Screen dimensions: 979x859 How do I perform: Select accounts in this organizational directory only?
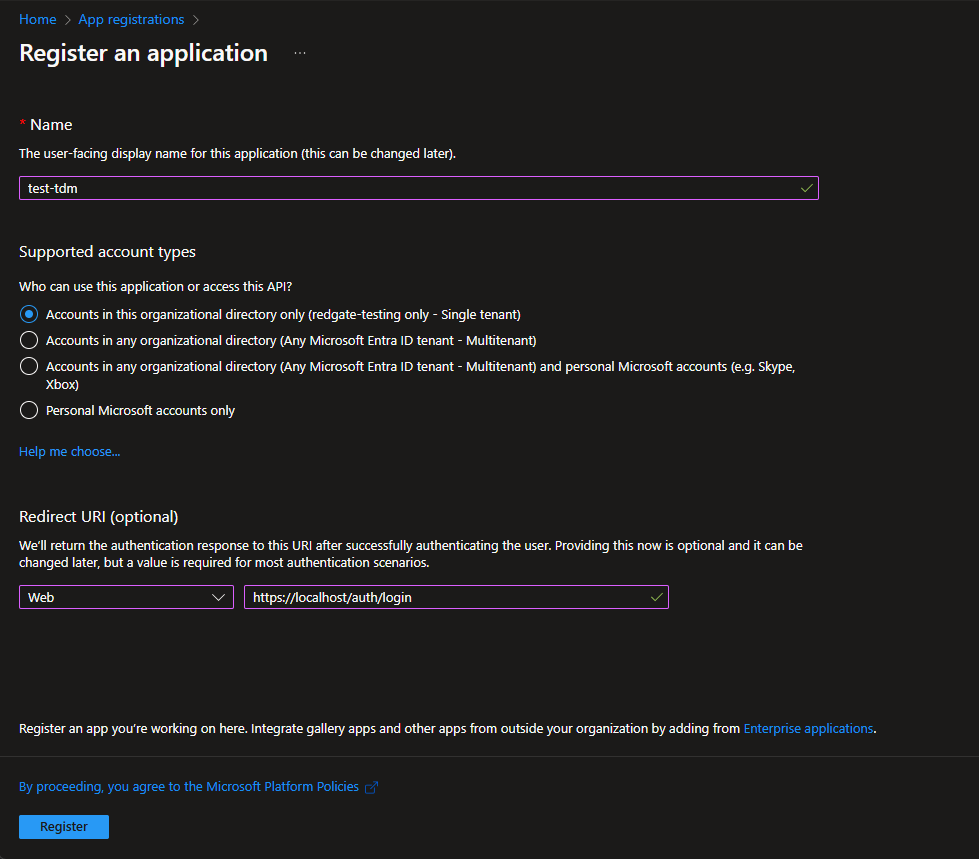[x=28, y=313]
